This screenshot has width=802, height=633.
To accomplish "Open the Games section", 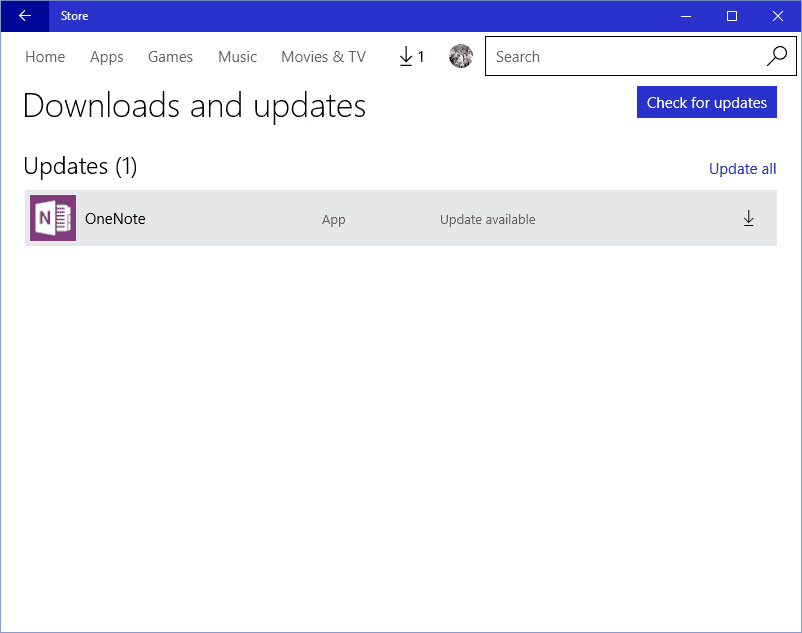I will [170, 57].
